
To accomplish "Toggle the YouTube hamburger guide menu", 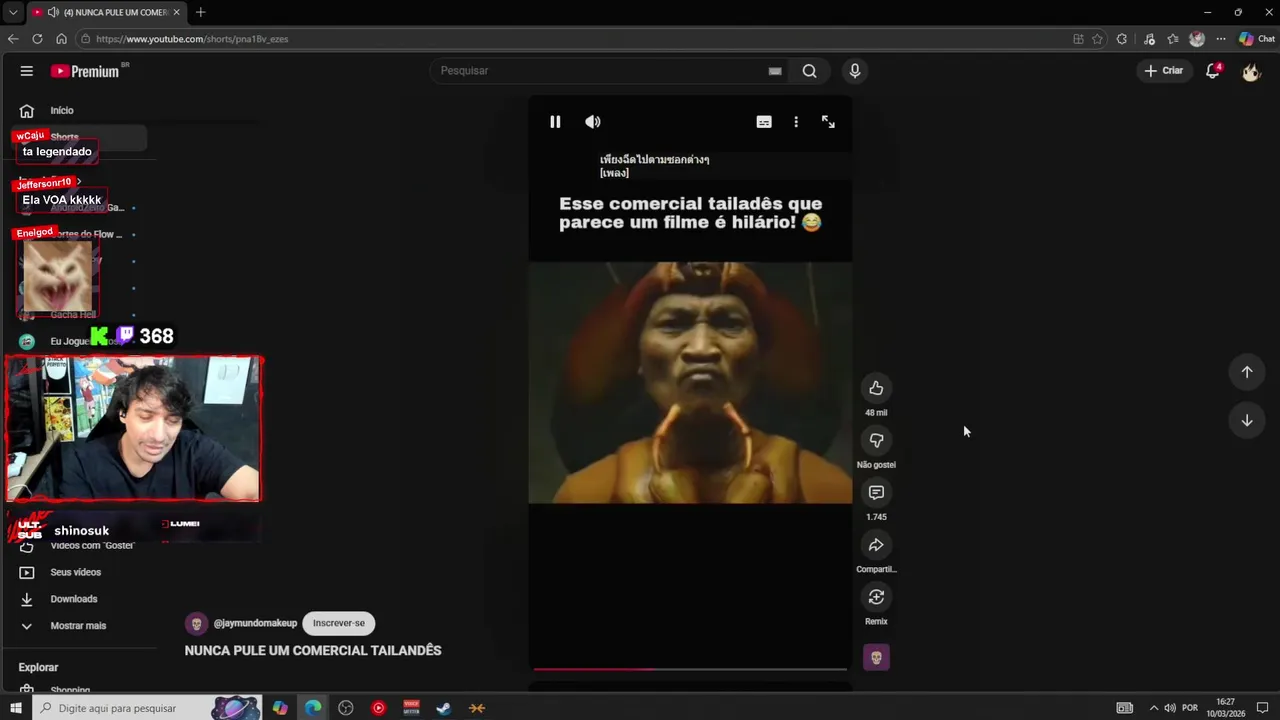I will pyautogui.click(x=27, y=71).
